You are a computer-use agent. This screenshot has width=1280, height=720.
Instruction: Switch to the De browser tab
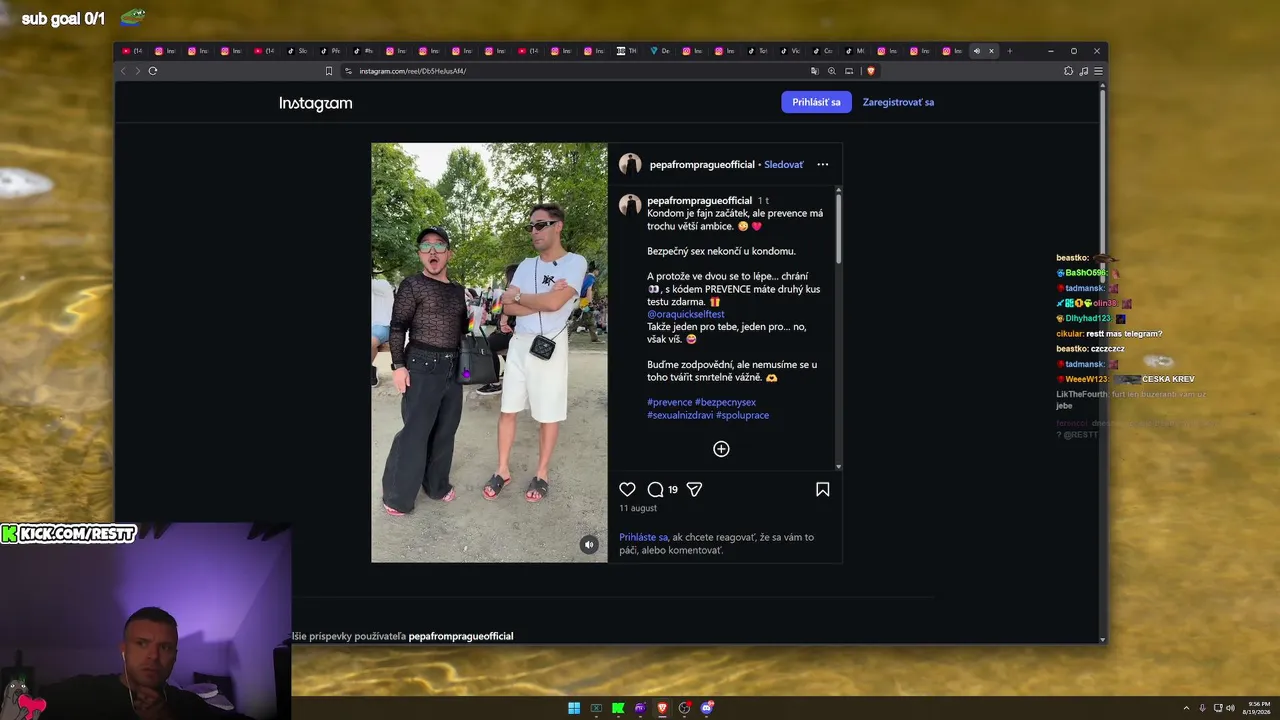[661, 51]
